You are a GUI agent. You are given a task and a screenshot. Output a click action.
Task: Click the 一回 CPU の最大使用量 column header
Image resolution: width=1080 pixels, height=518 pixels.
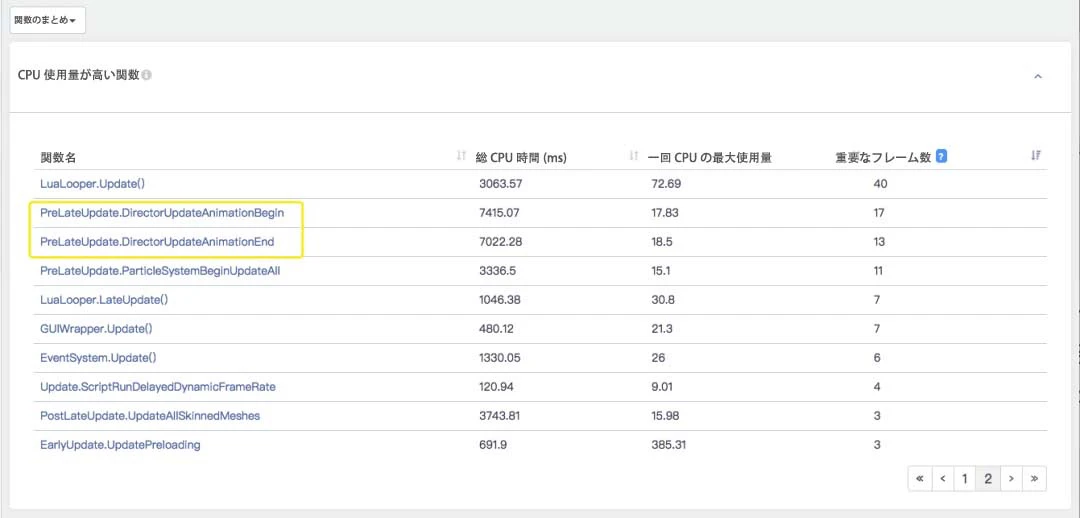click(x=709, y=158)
